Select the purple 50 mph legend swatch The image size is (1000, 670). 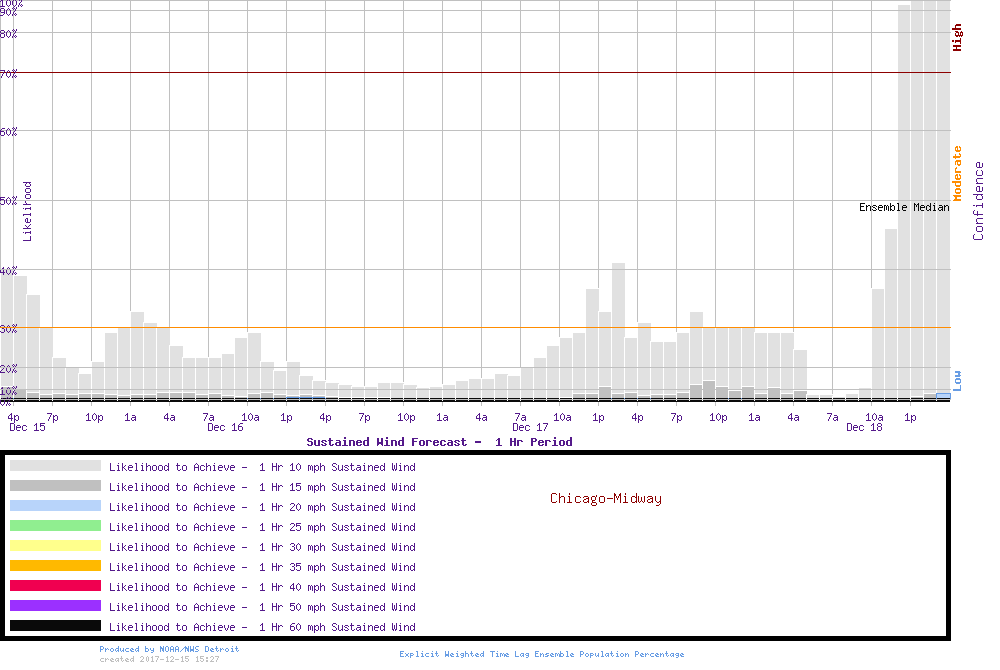[55, 606]
